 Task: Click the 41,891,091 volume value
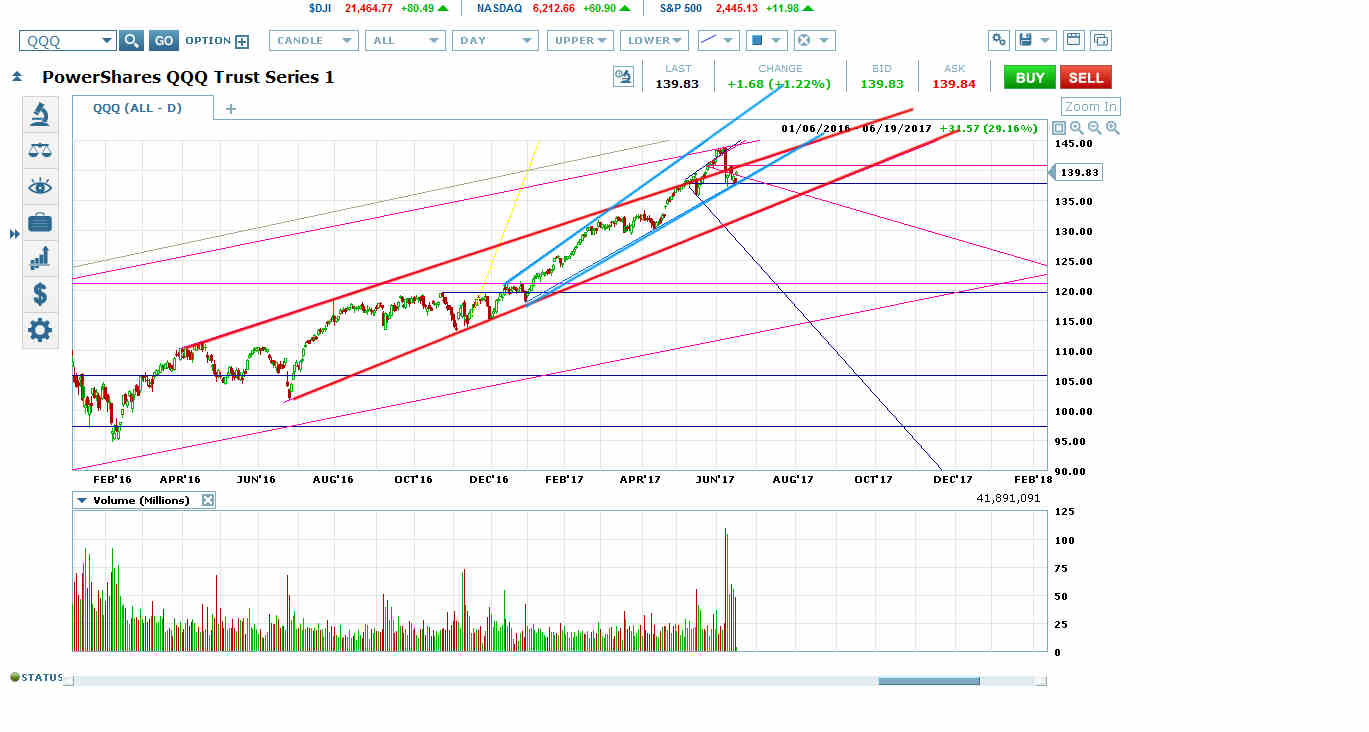(1011, 497)
